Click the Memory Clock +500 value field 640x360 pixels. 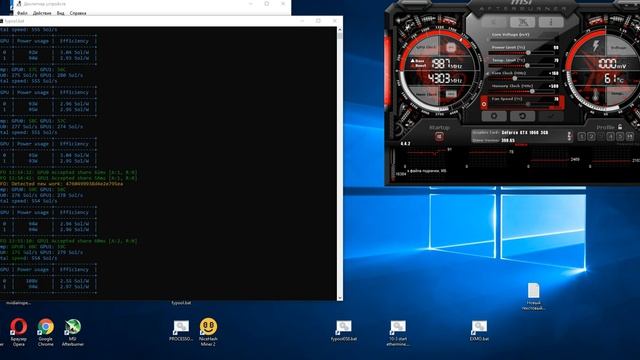[554, 86]
